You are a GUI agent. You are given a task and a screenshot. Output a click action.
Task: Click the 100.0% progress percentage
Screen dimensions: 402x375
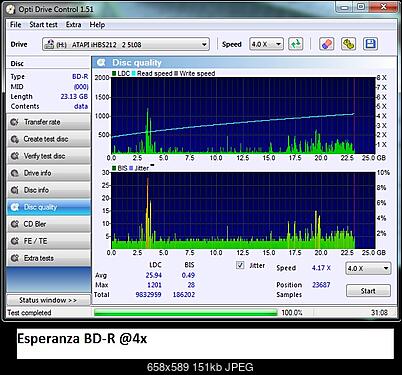pyautogui.click(x=292, y=313)
